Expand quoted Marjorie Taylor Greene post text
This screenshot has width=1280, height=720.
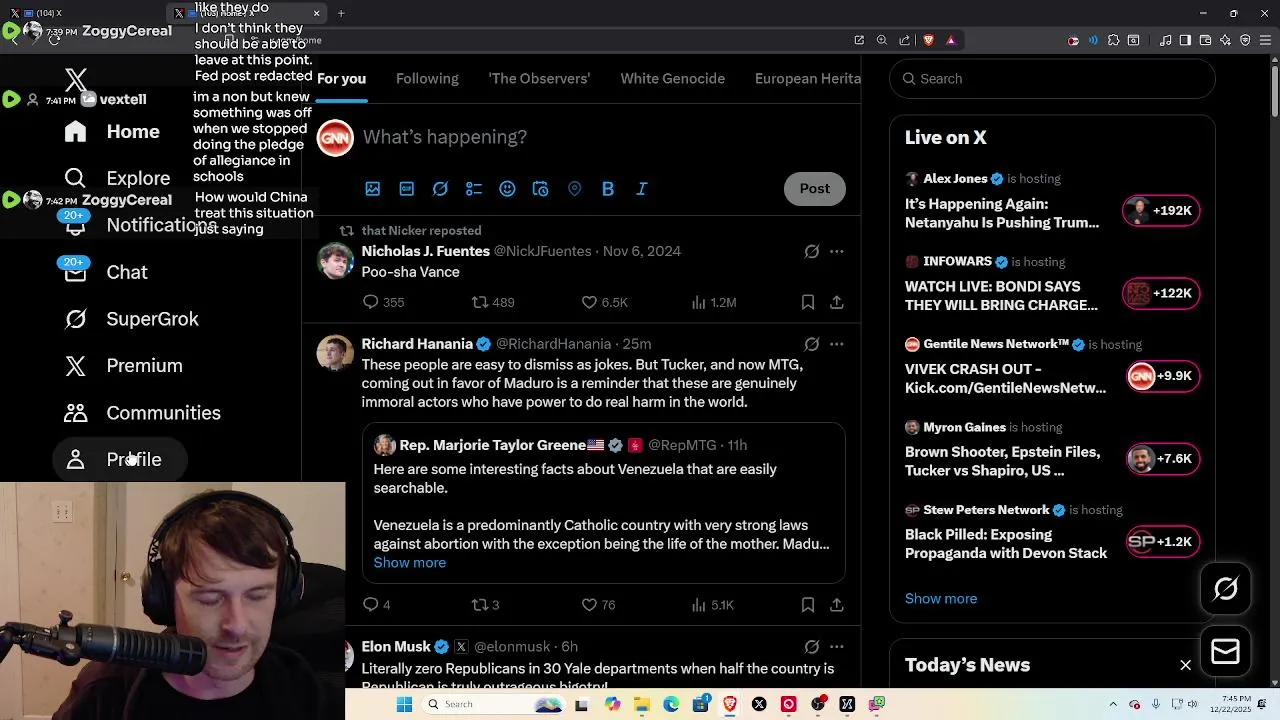410,563
